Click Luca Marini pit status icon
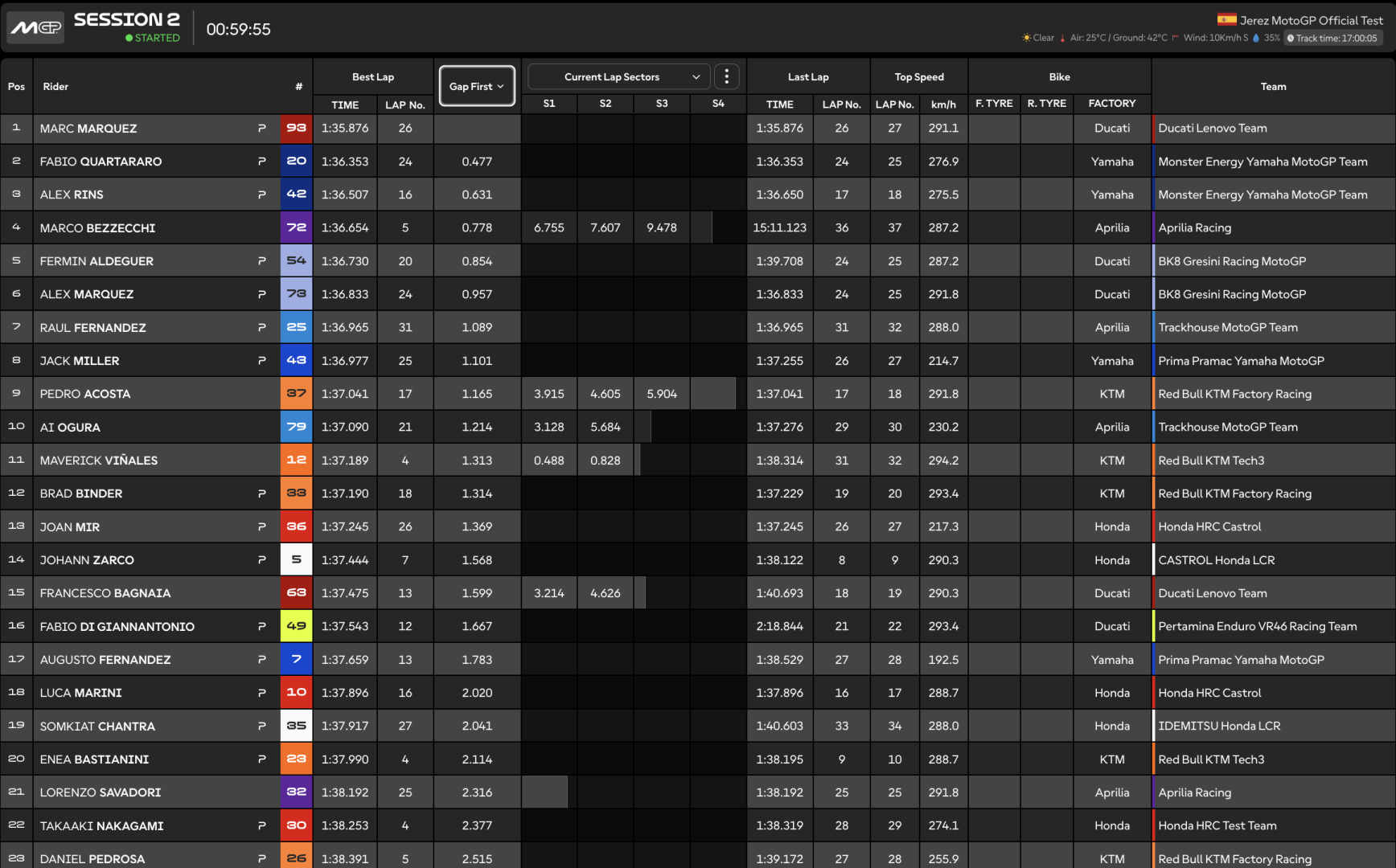 [261, 693]
